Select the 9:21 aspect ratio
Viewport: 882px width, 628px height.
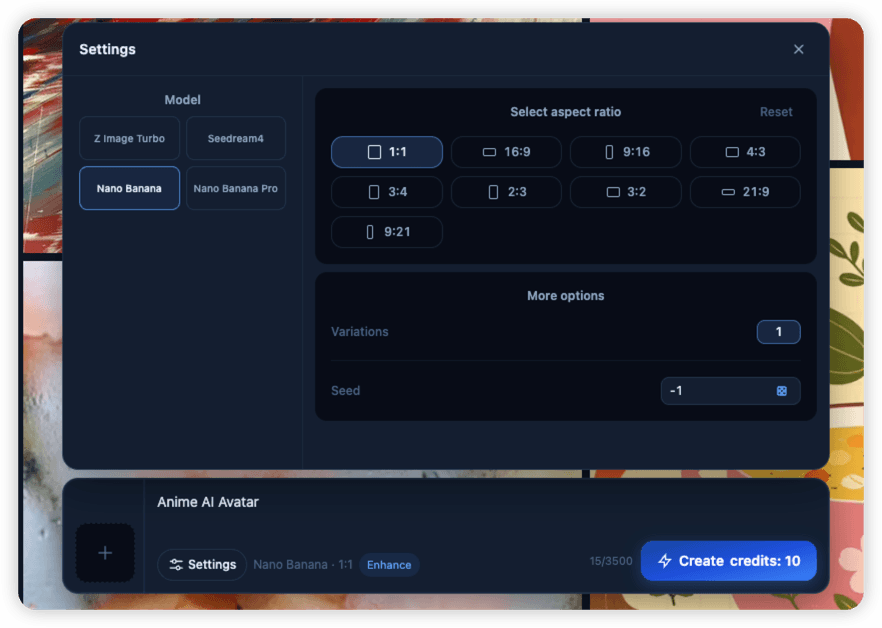(x=387, y=232)
